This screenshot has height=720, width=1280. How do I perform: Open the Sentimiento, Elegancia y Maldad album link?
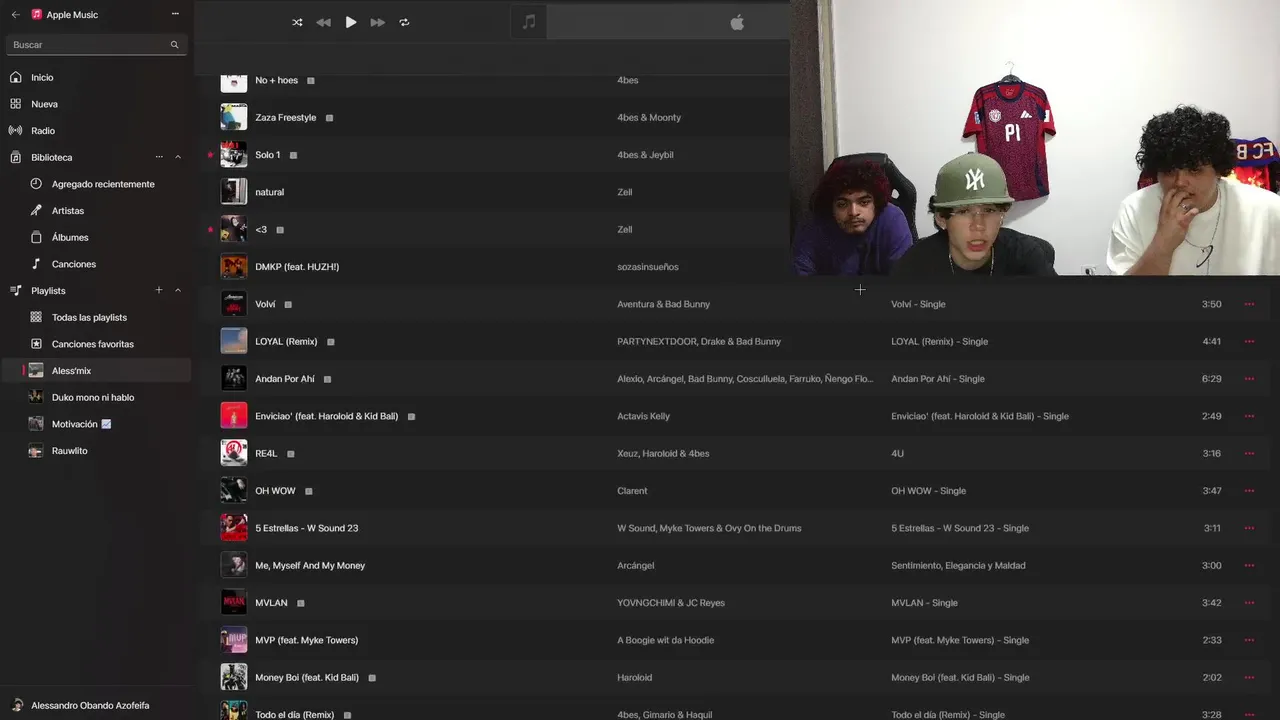coord(958,565)
